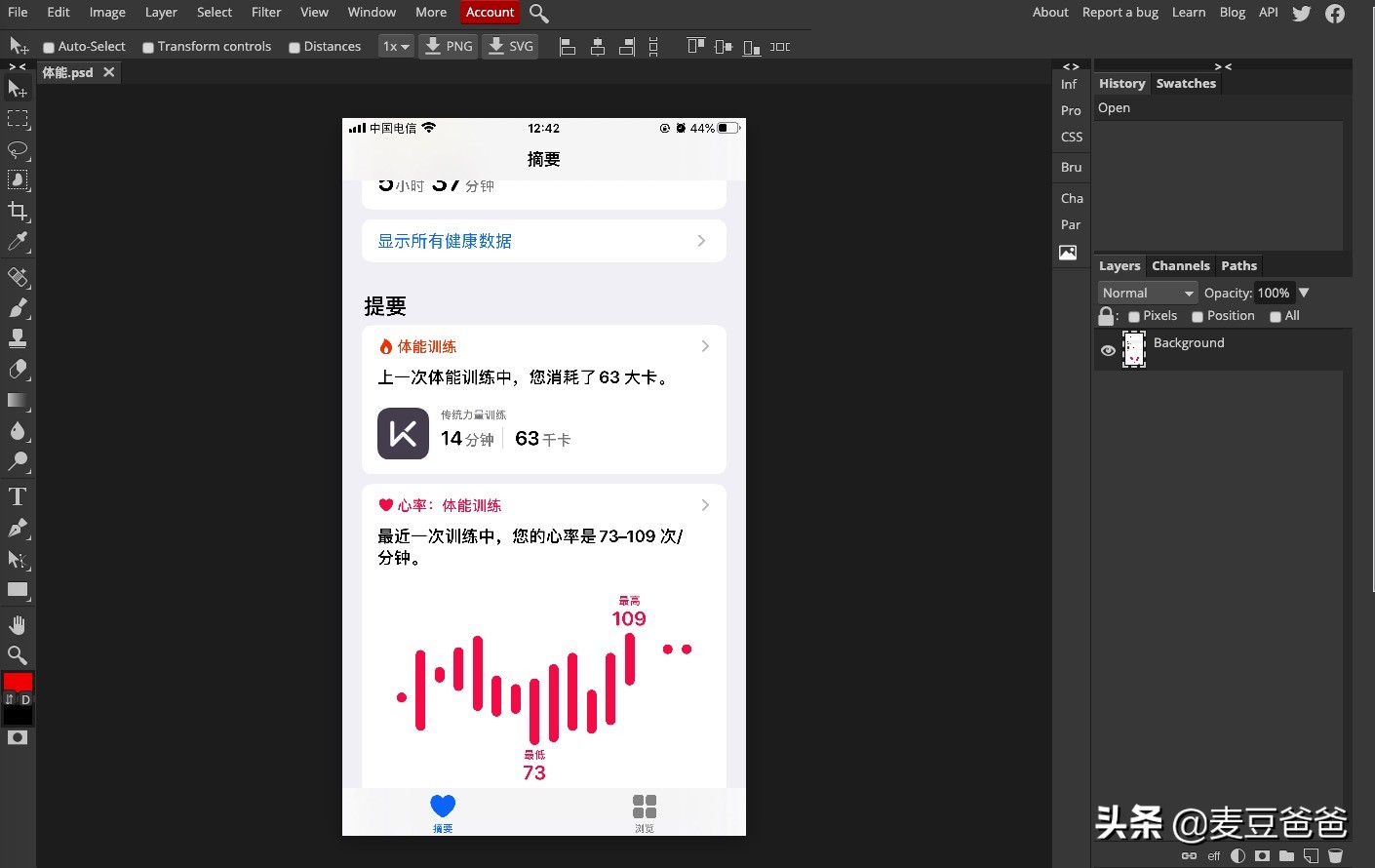Open the Opacity slider dropdown

click(1304, 293)
